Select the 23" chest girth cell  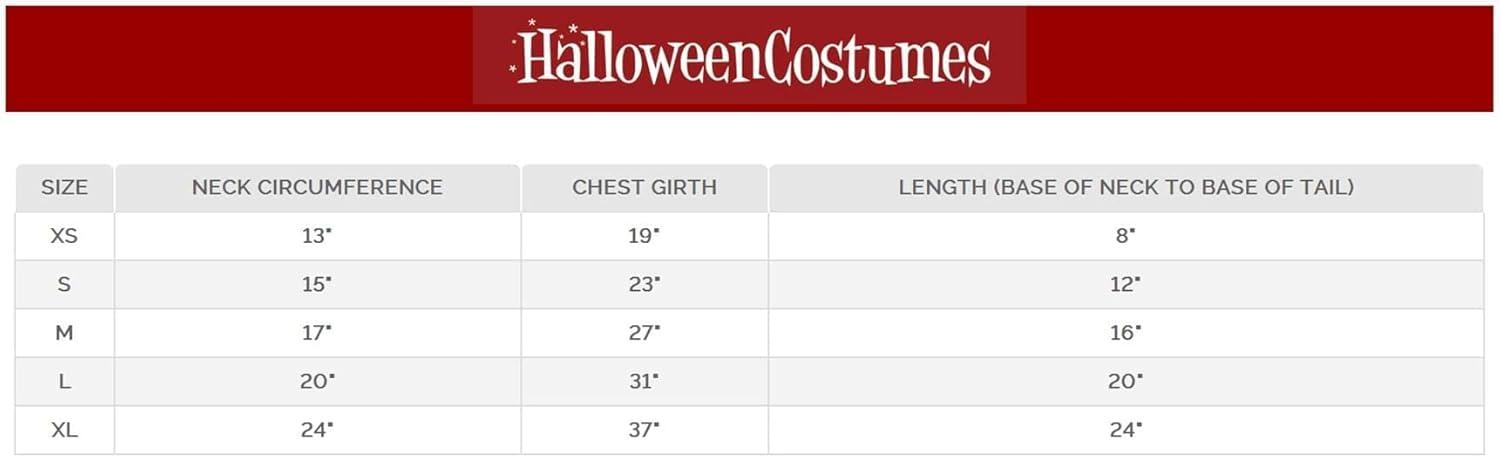pos(644,285)
